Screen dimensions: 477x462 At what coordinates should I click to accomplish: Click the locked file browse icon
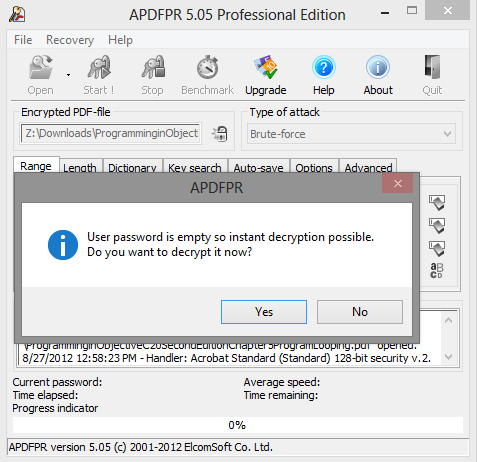[x=220, y=134]
